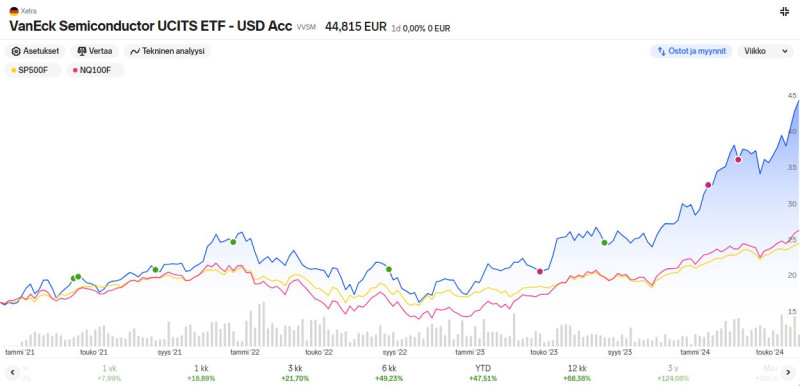Click the touko '22 axis label
This screenshot has height=386, width=800.
[x=319, y=352]
